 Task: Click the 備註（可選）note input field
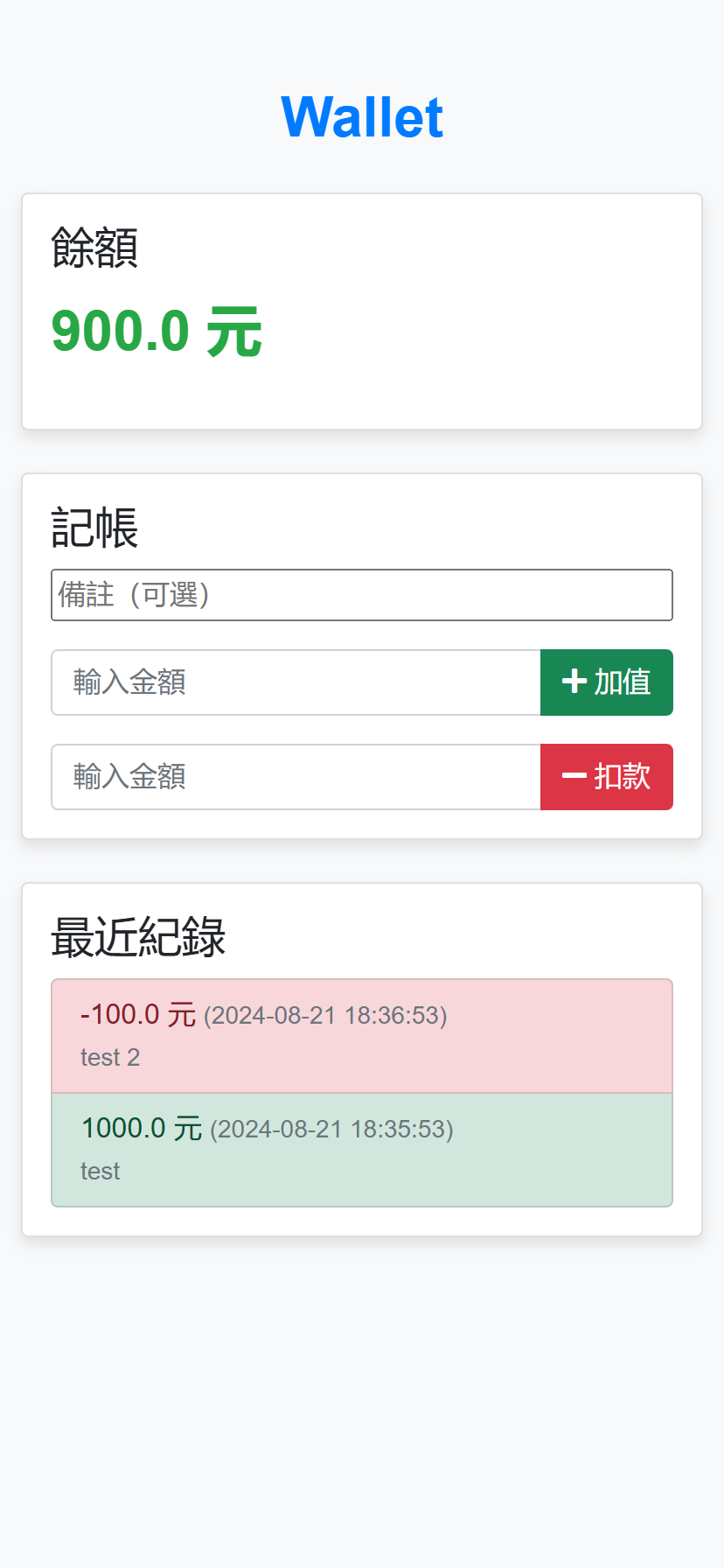[361, 595]
